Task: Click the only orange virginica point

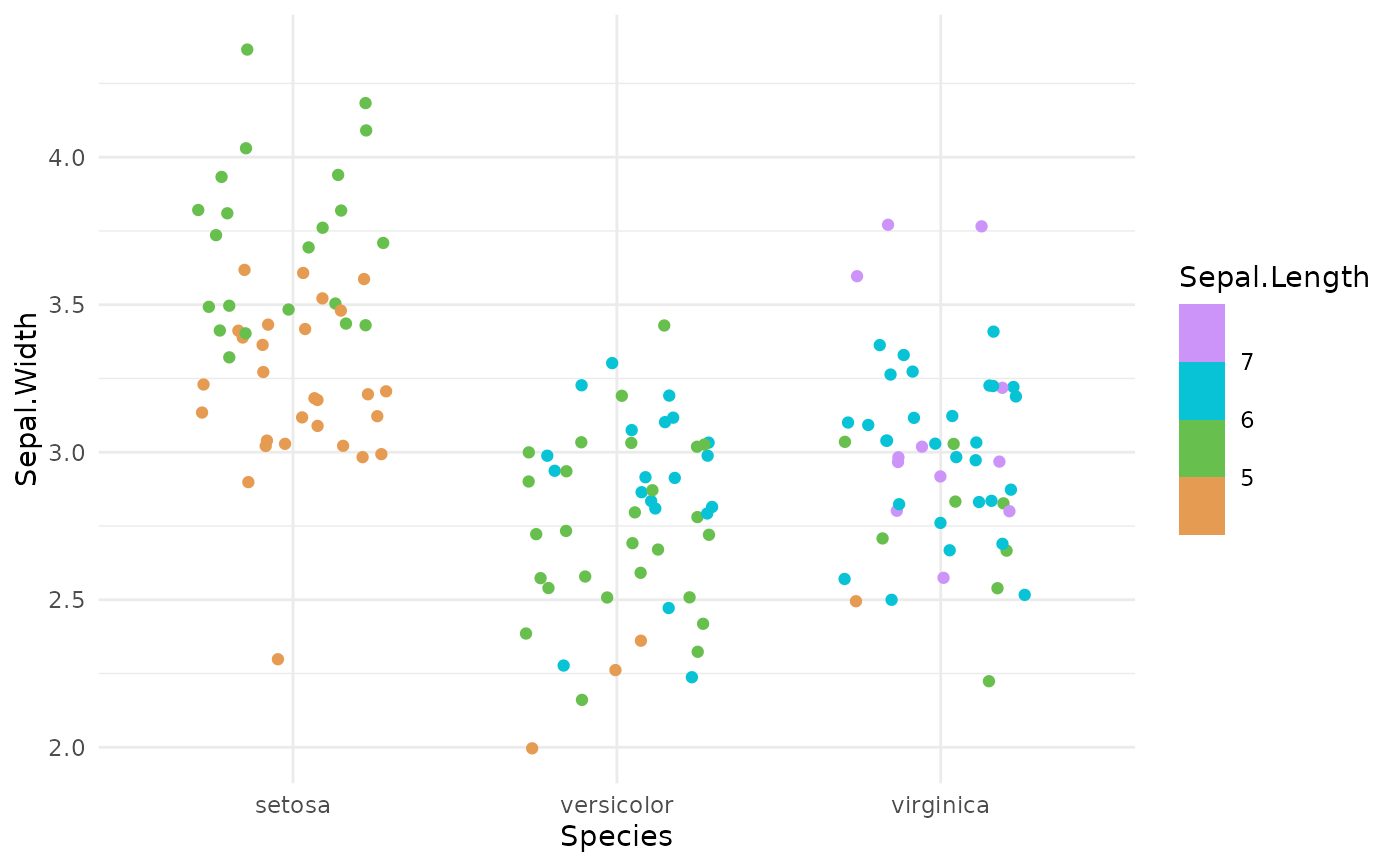Action: [x=855, y=601]
